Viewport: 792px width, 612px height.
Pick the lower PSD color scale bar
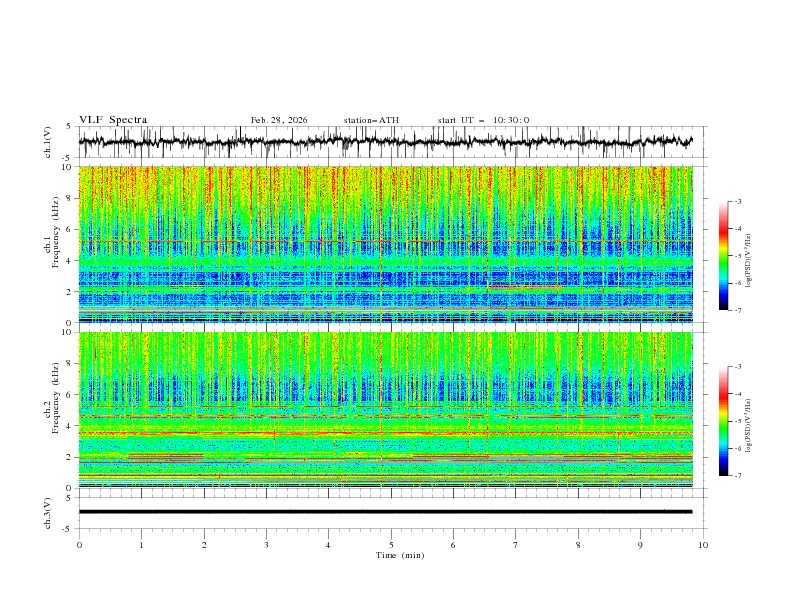pos(723,421)
